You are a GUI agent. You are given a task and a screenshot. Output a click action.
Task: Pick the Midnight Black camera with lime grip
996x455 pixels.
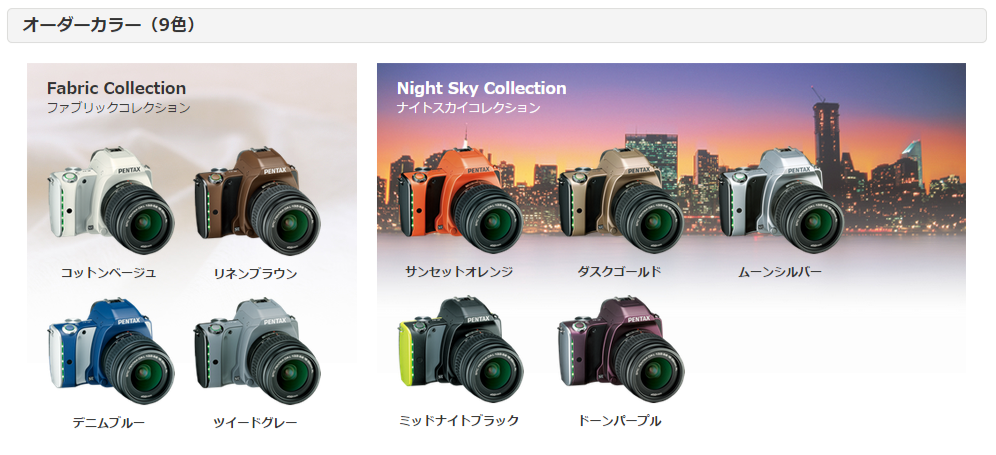(x=460, y=350)
